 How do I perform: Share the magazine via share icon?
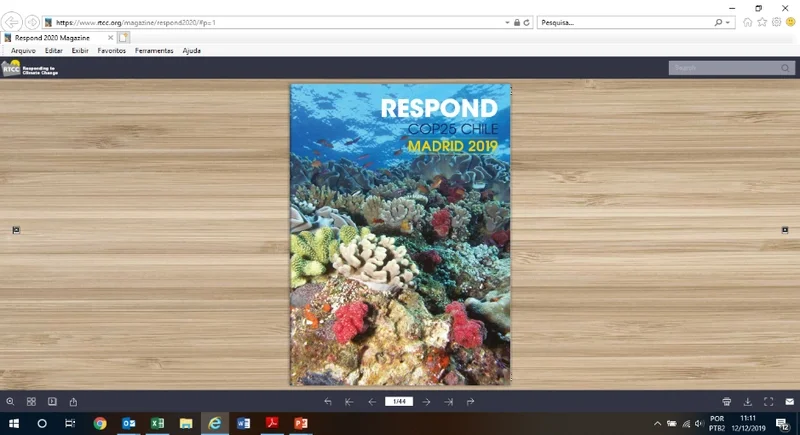(x=73, y=402)
